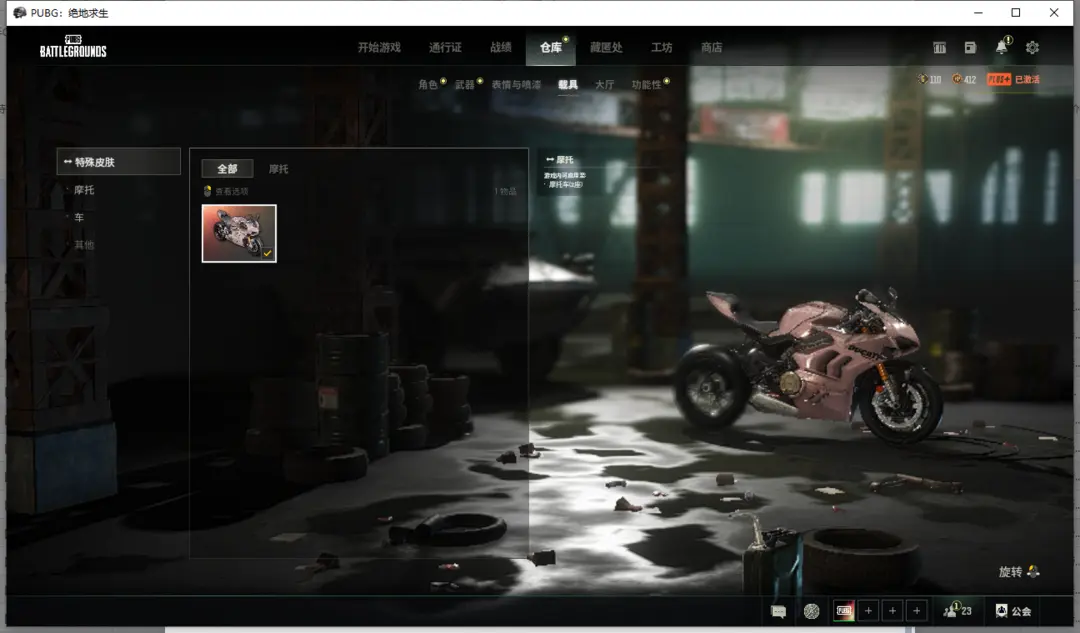Click the rightmost empty plus team slot
1080x633 pixels.
pos(917,611)
